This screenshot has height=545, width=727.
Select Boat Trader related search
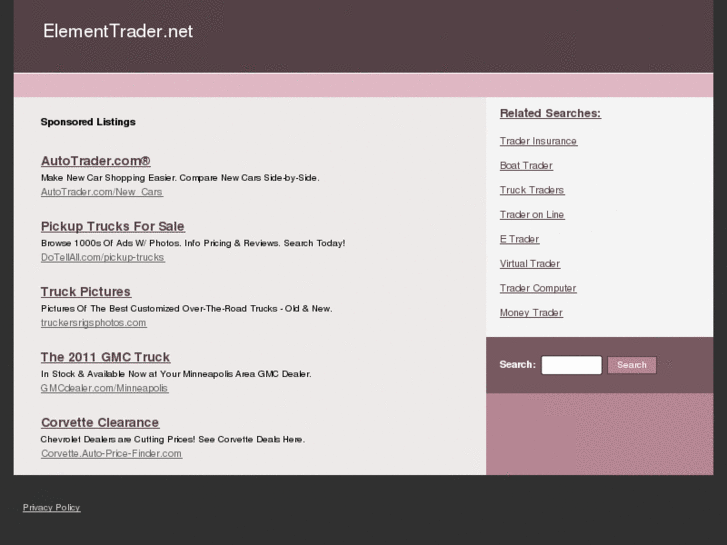[x=526, y=166]
